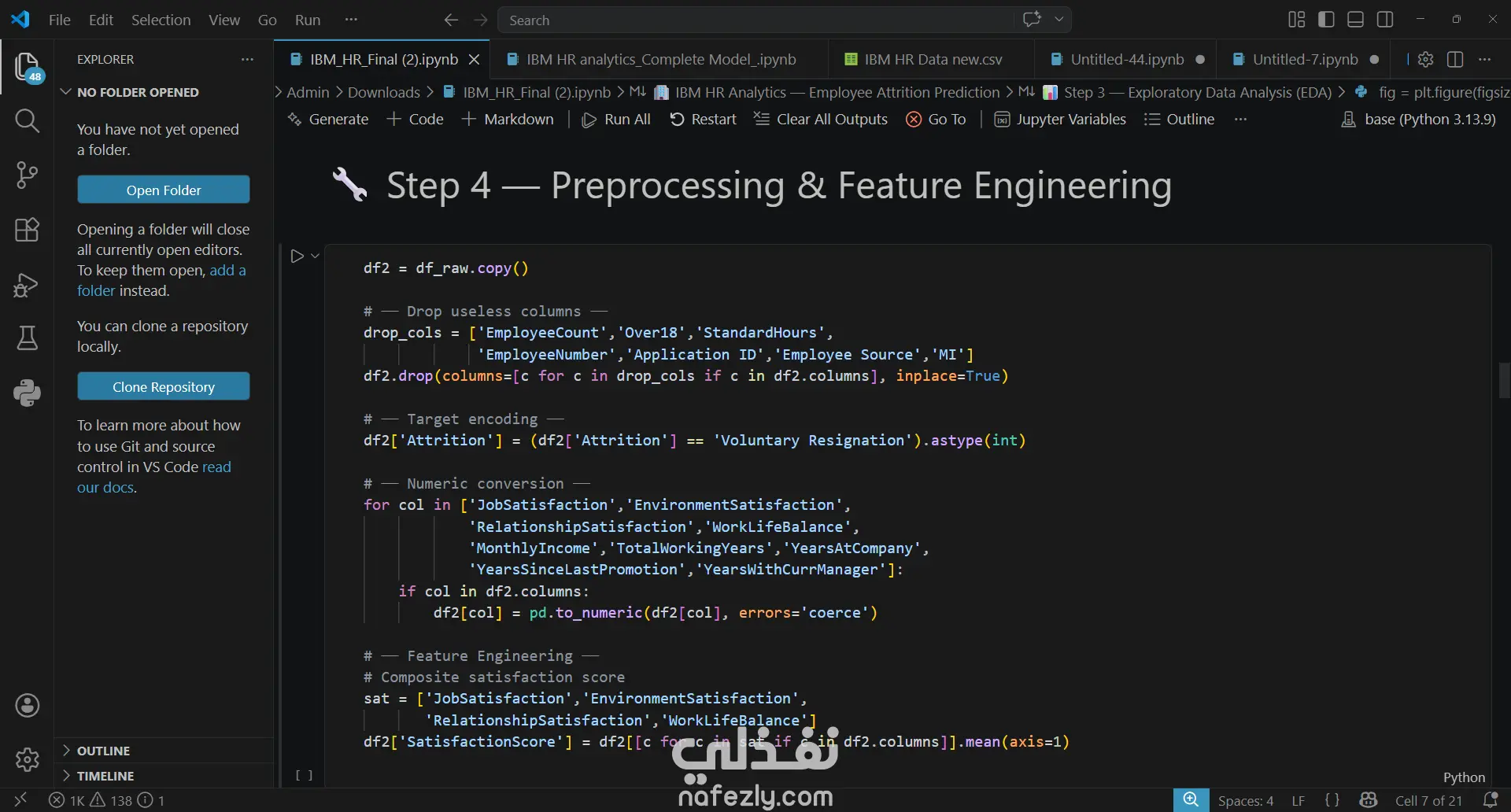This screenshot has height=812, width=1511.
Task: Expand the run options chevron beside the cell
Action: pos(315,256)
